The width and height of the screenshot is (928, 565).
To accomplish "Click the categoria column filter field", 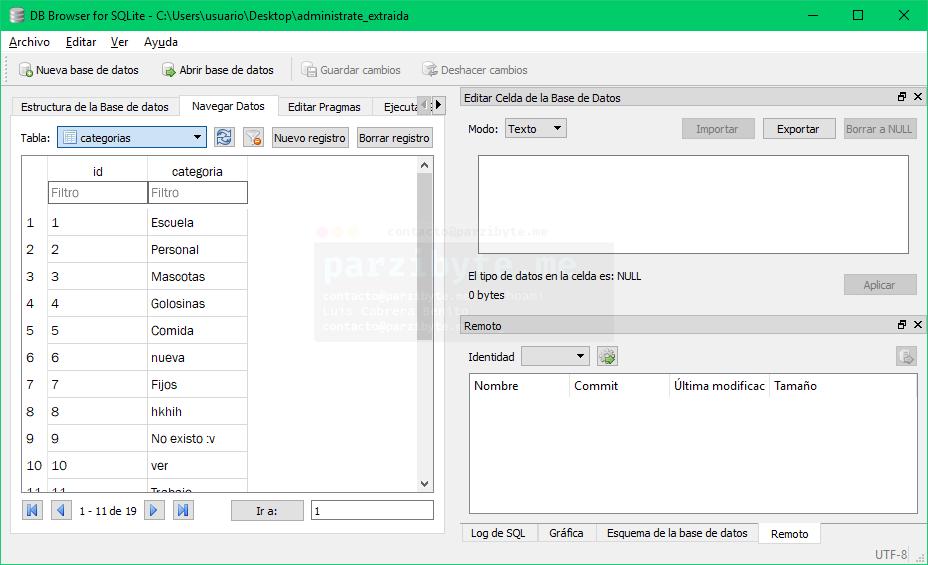I will tap(198, 193).
